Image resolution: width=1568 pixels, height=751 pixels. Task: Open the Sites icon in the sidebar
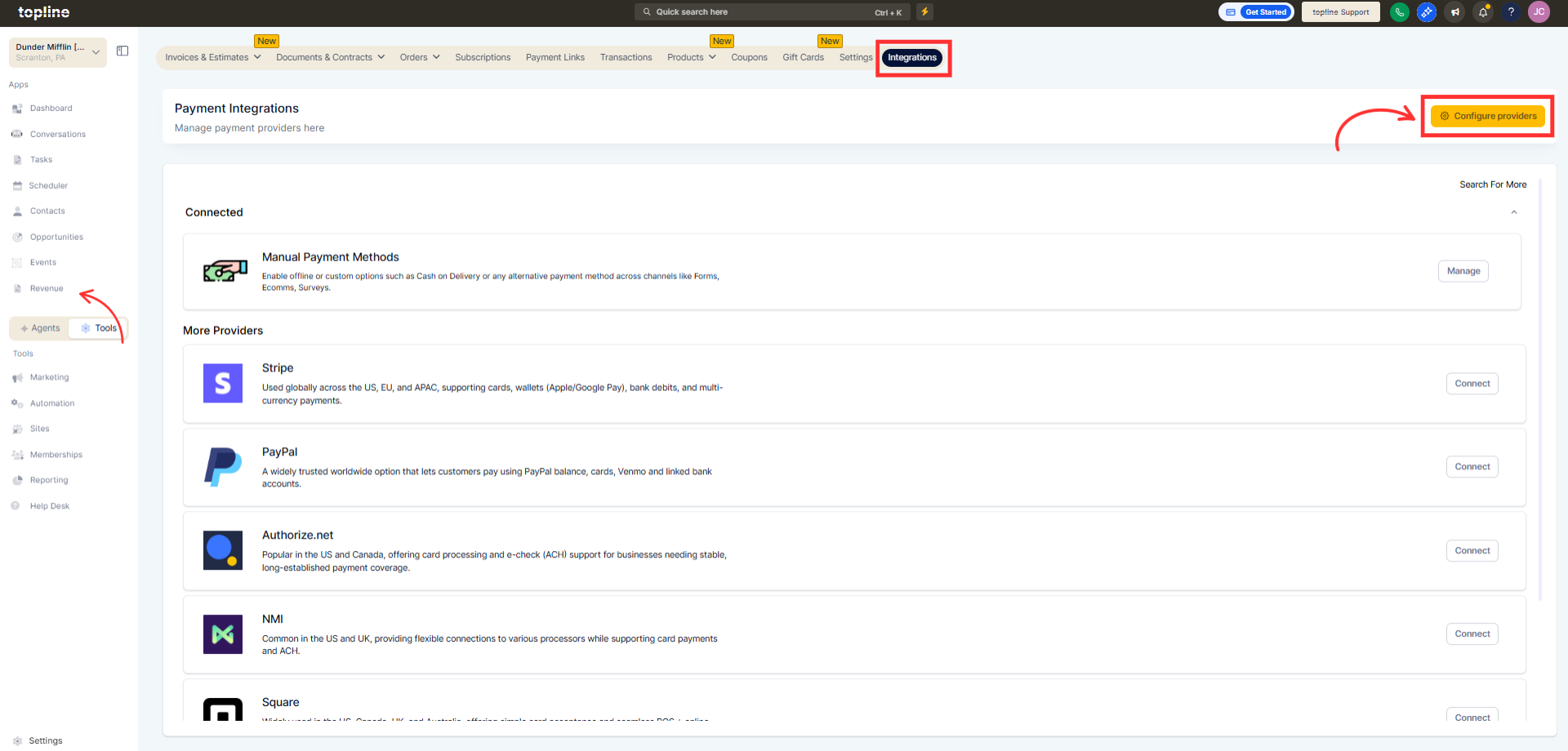click(x=17, y=429)
